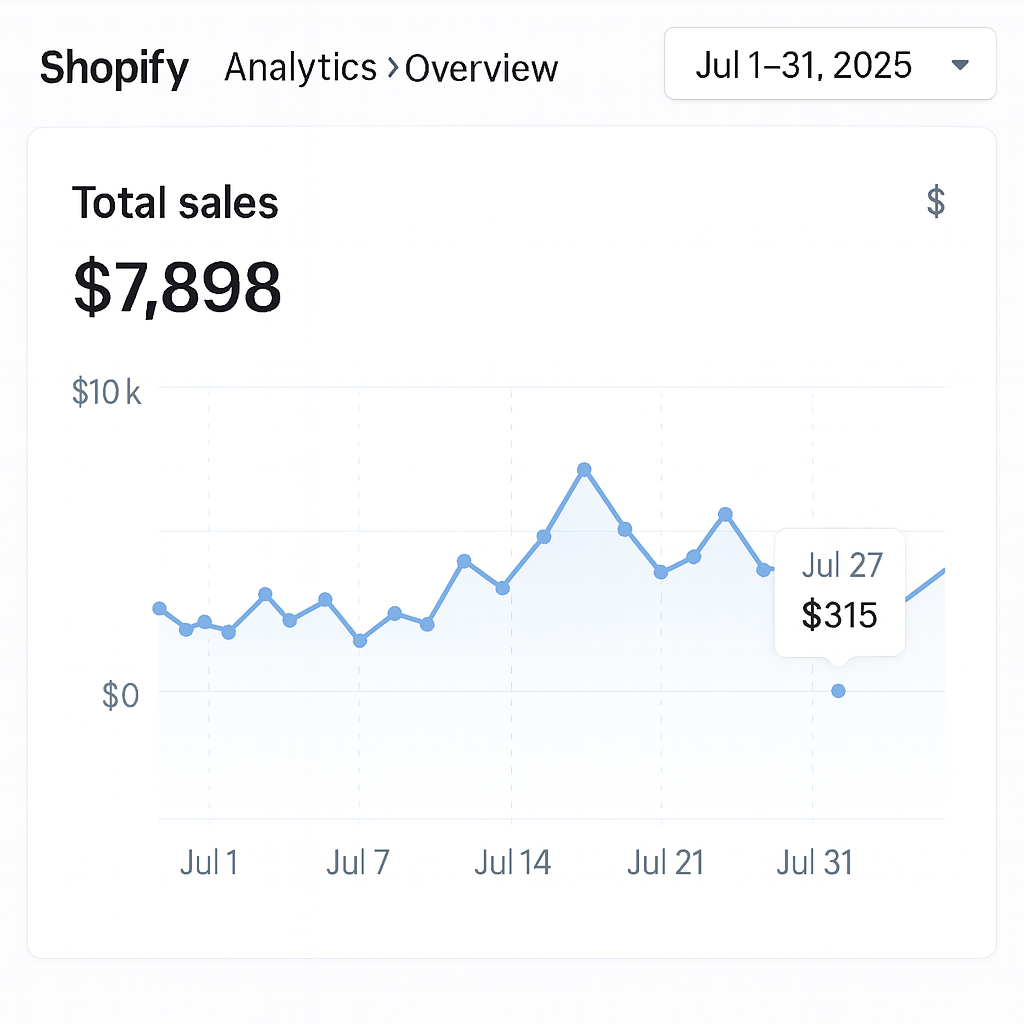Viewport: 1024px width, 1024px height.
Task: Go to the Analytics breadcrumb
Action: [300, 68]
